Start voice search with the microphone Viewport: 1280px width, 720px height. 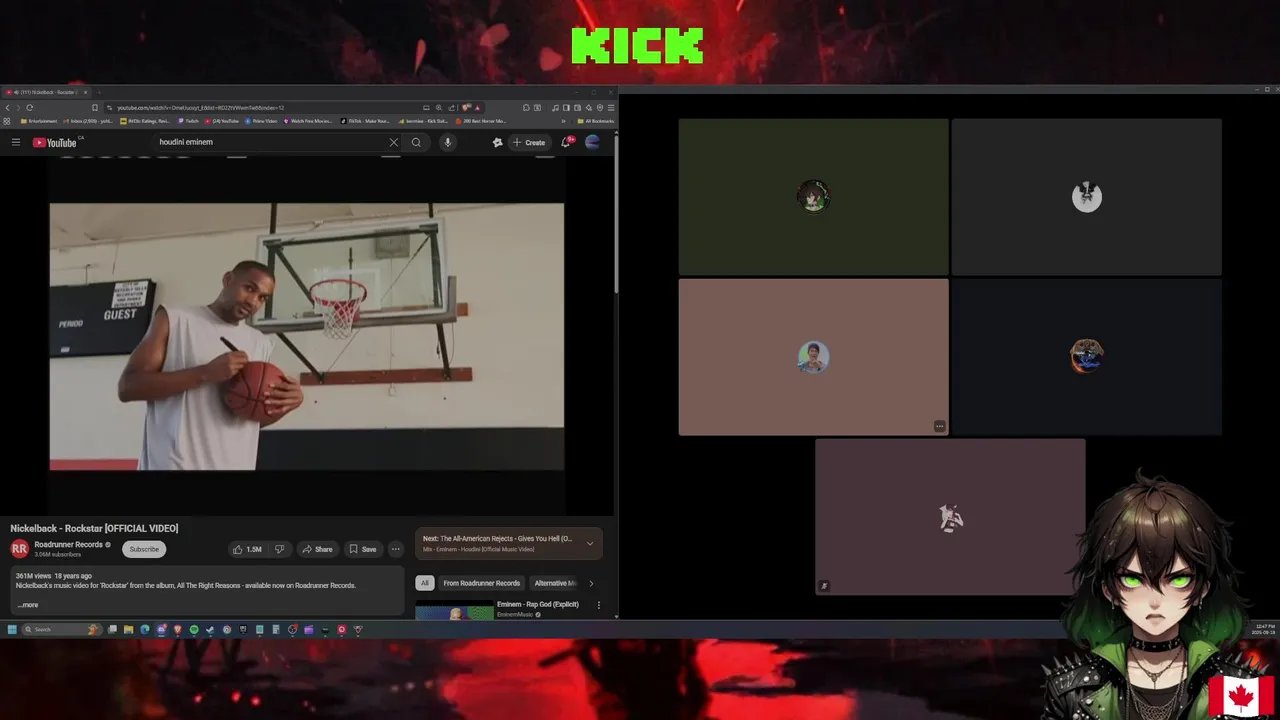tap(447, 142)
